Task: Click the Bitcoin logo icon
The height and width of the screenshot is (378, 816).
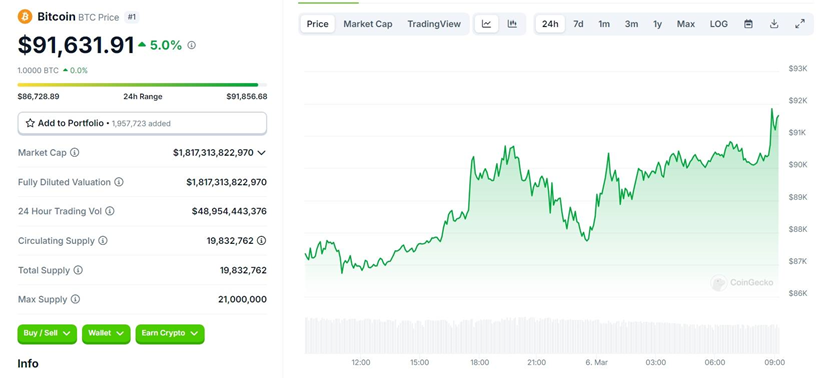Action: coord(25,17)
